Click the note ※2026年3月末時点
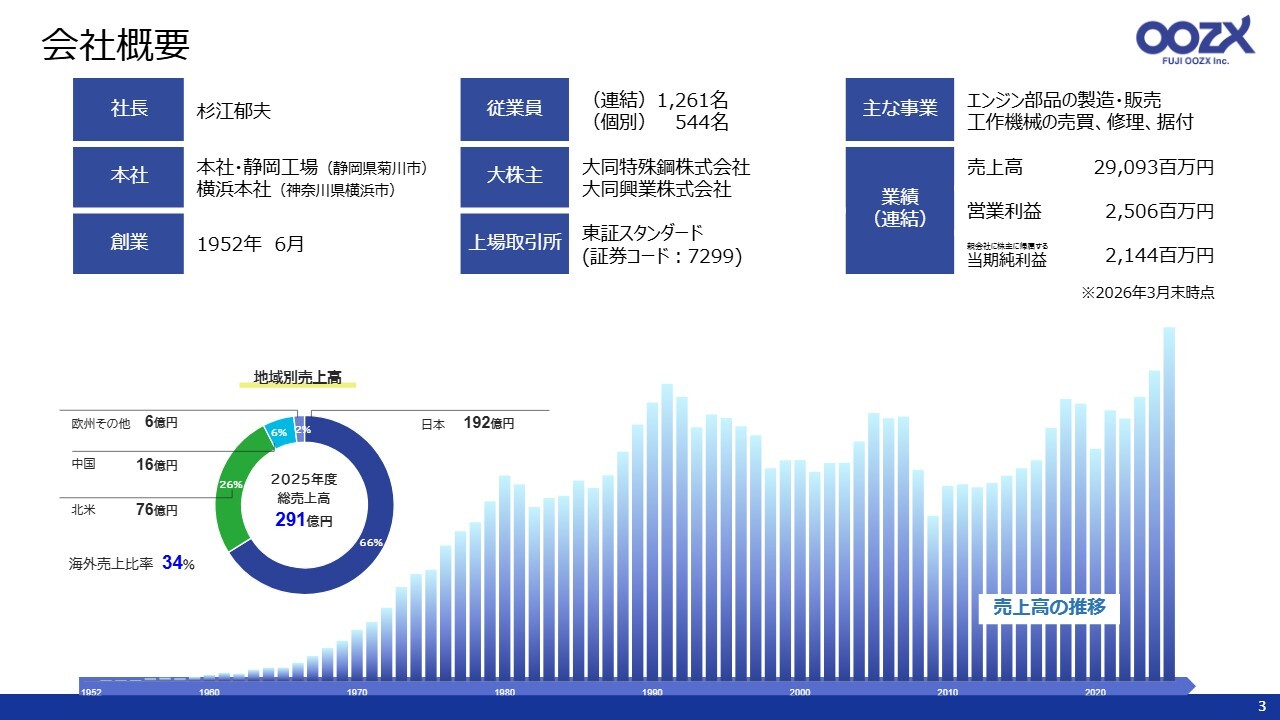The image size is (1280, 720). pyautogui.click(x=1148, y=293)
